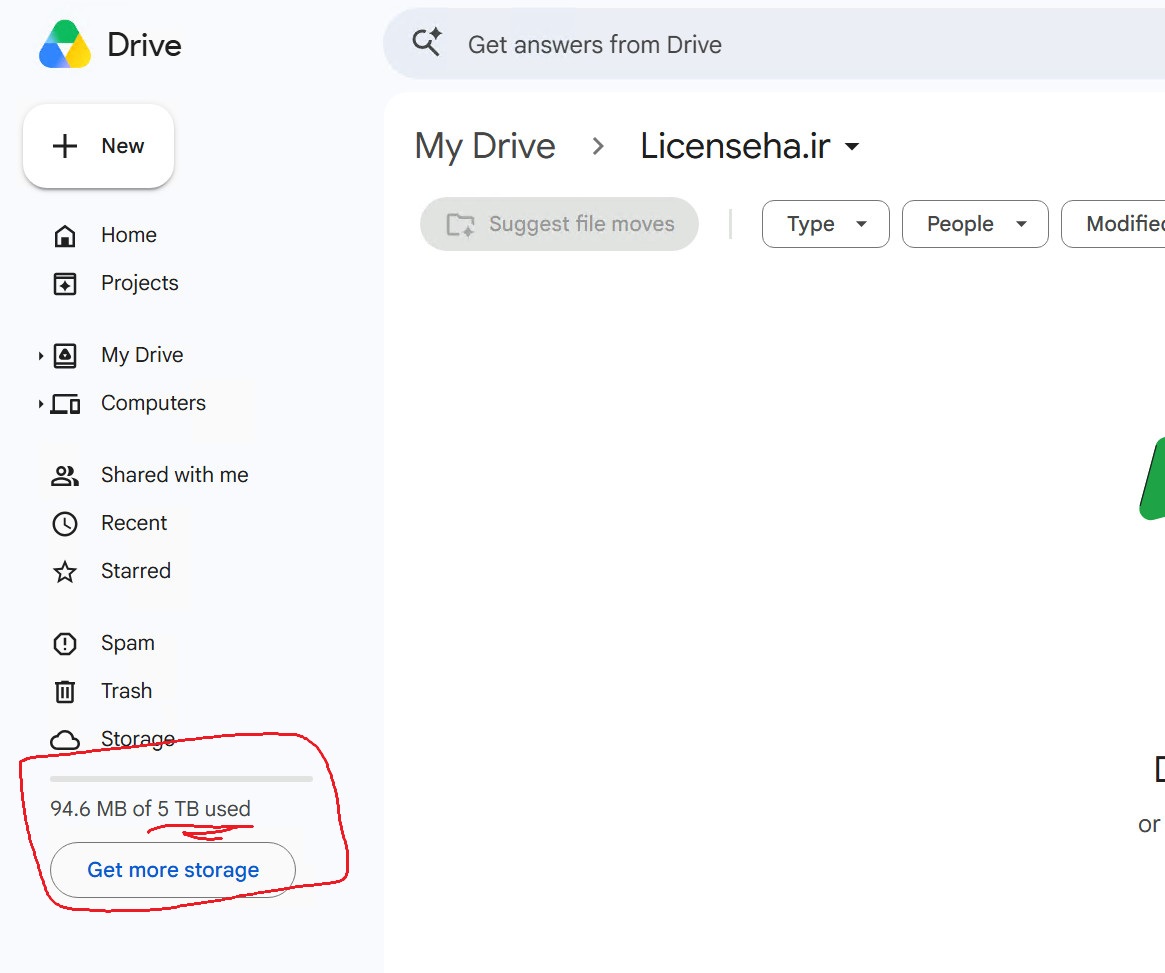The height and width of the screenshot is (973, 1165).
Task: Expand the My Drive tree arrow
Action: [x=41, y=356]
